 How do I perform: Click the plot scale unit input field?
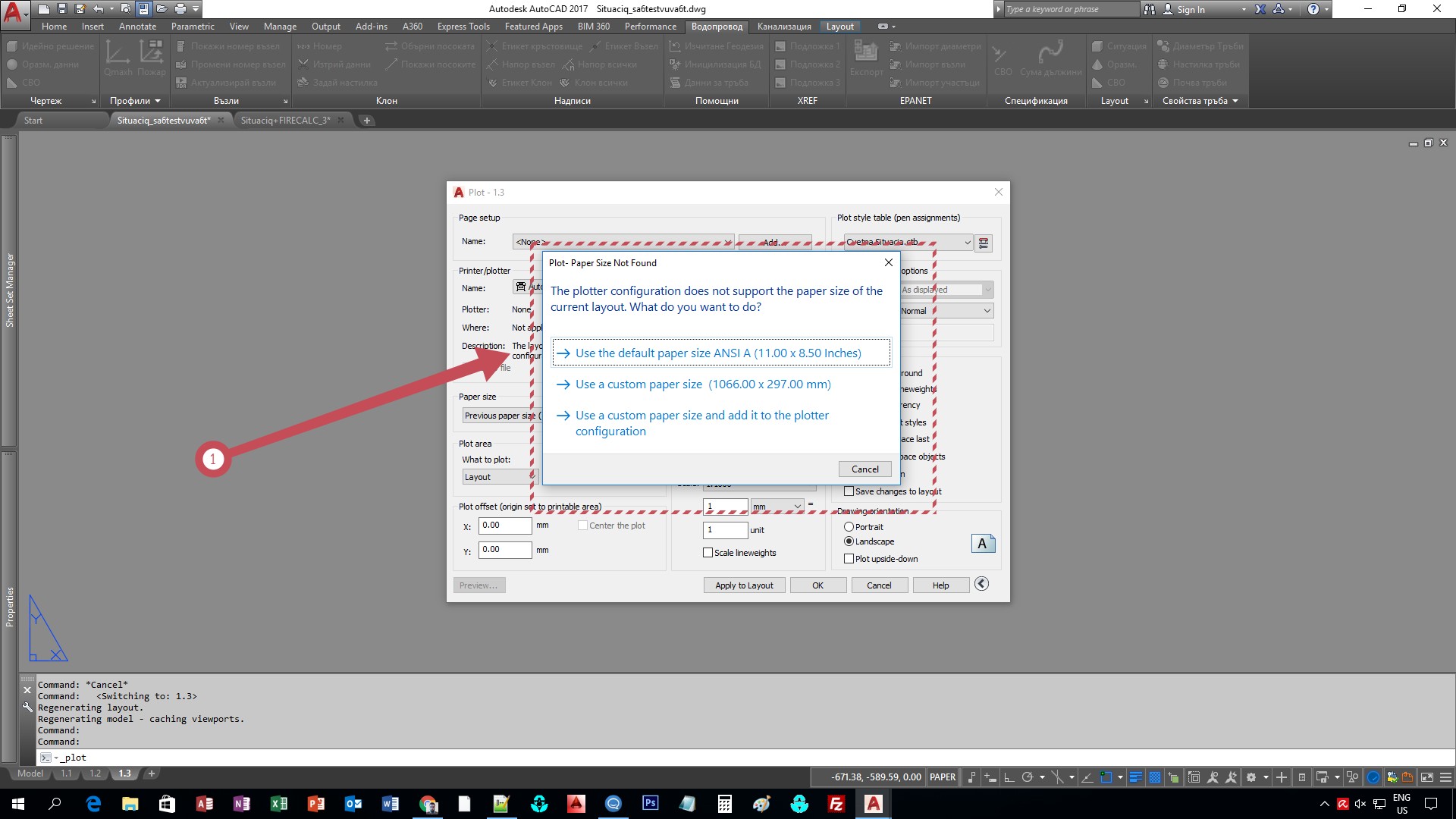726,530
